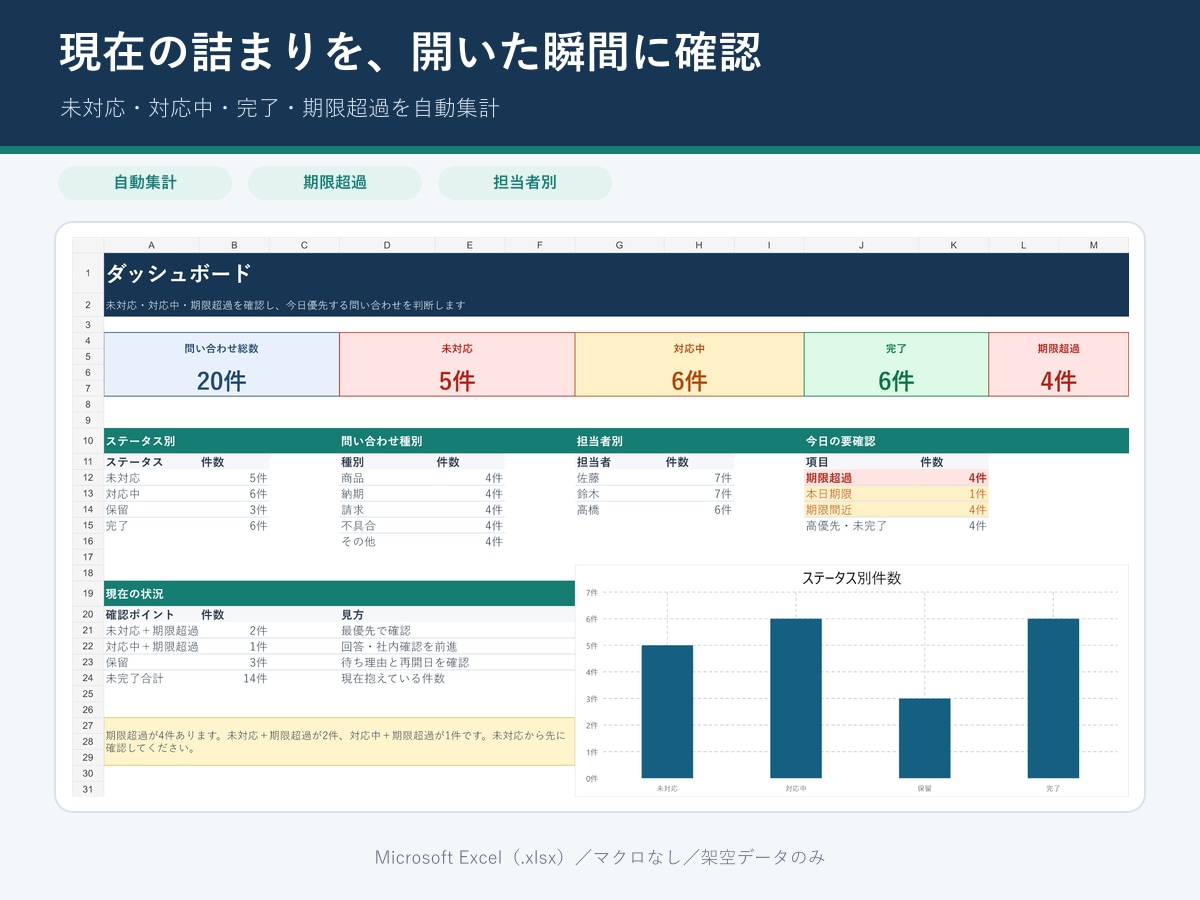Click the 問い合わせ総数 20件 card
The height and width of the screenshot is (900, 1200).
coord(222,364)
